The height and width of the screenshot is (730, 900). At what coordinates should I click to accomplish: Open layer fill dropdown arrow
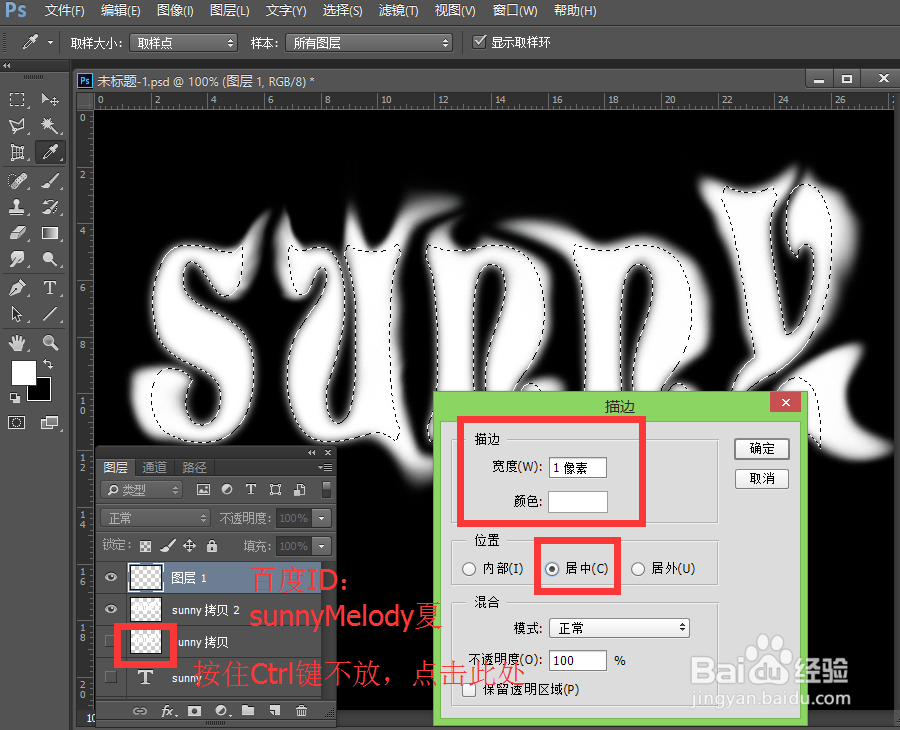point(322,546)
